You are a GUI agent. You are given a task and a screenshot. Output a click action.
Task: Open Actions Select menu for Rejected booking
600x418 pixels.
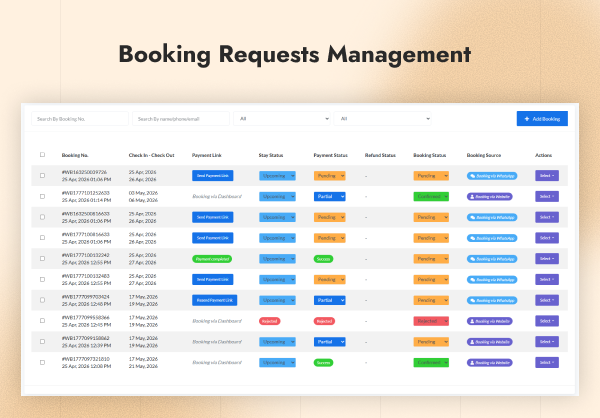[547, 321]
